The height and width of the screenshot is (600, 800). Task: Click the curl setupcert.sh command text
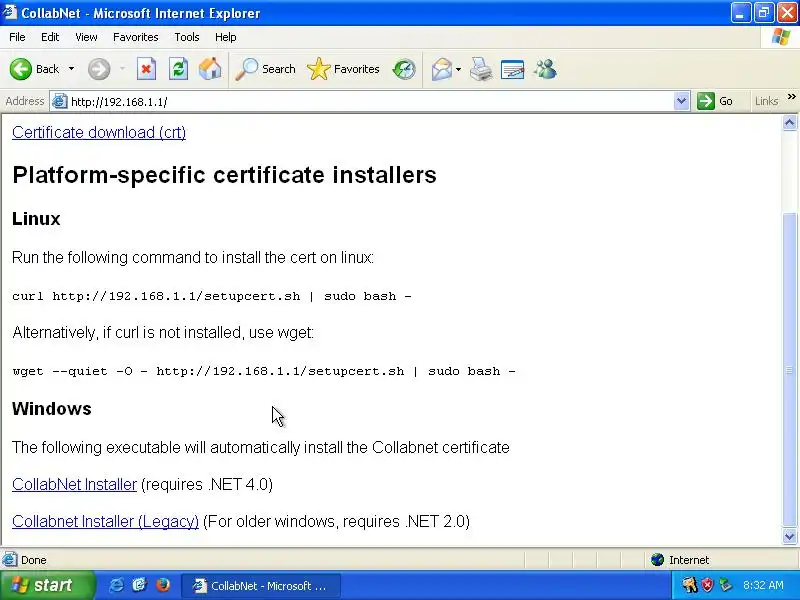(x=212, y=296)
